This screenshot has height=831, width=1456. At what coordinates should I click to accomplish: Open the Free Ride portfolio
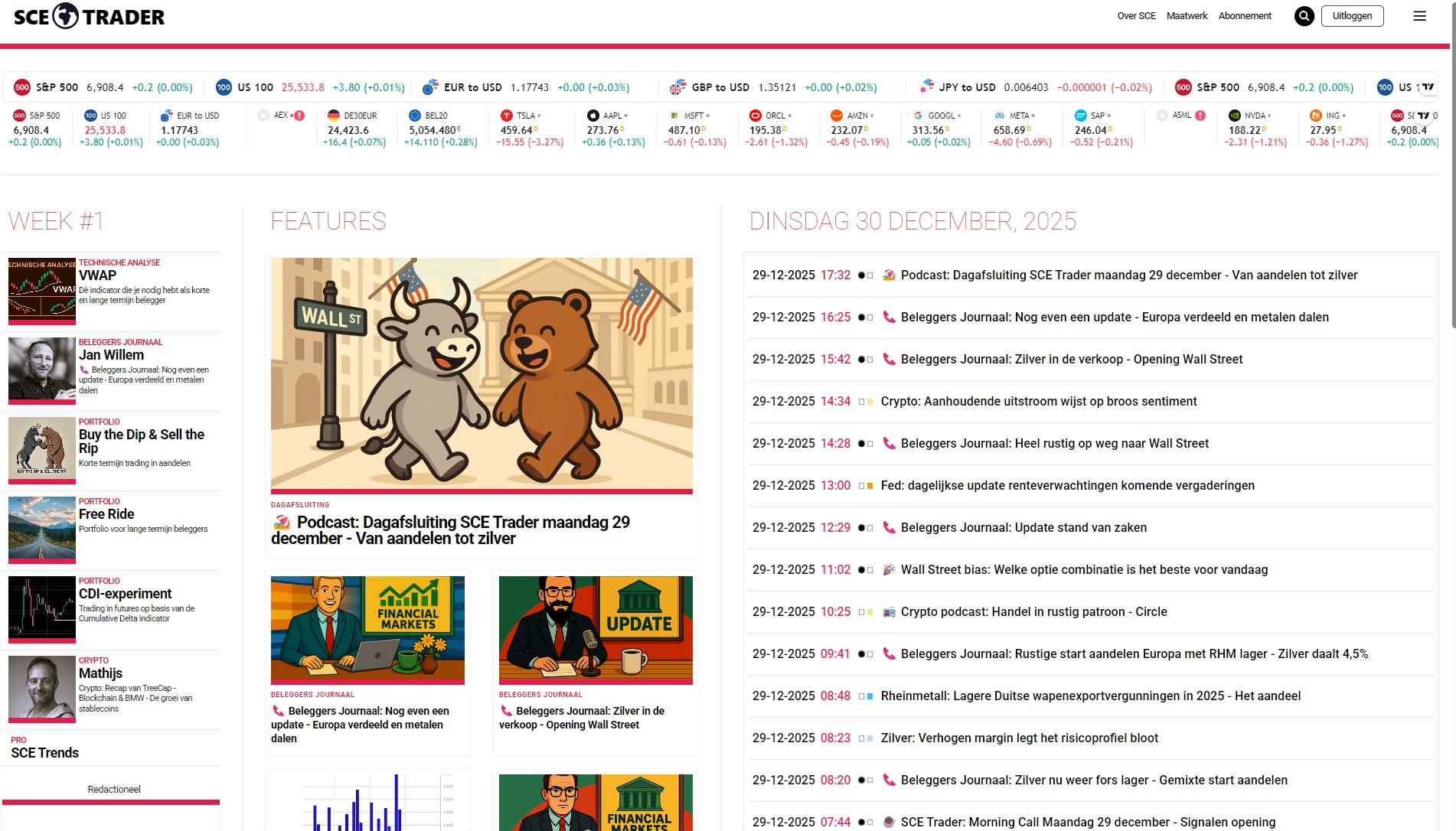(x=106, y=514)
